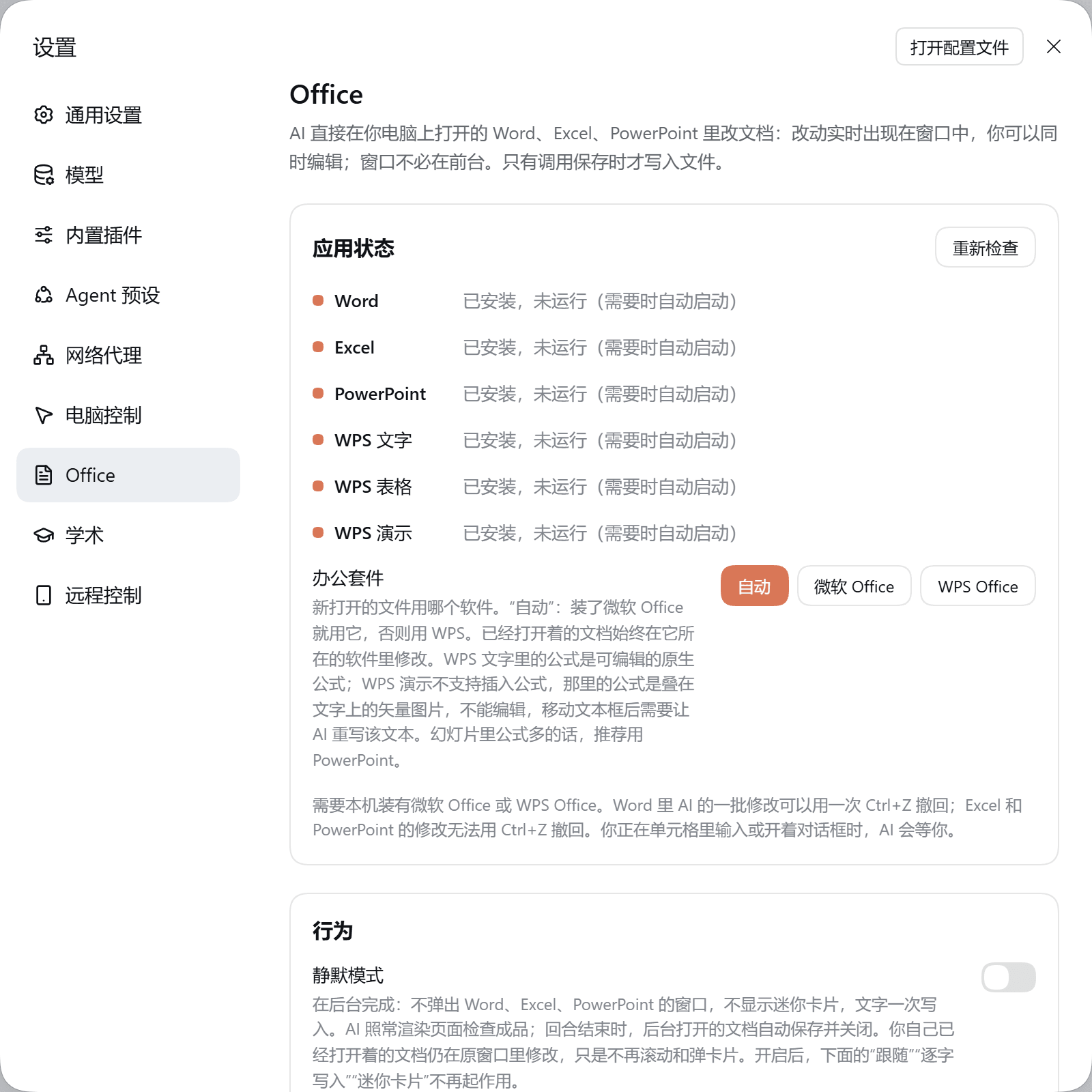The image size is (1092, 1092).
Task: Open the 通用设置 section
Action: pos(128,115)
